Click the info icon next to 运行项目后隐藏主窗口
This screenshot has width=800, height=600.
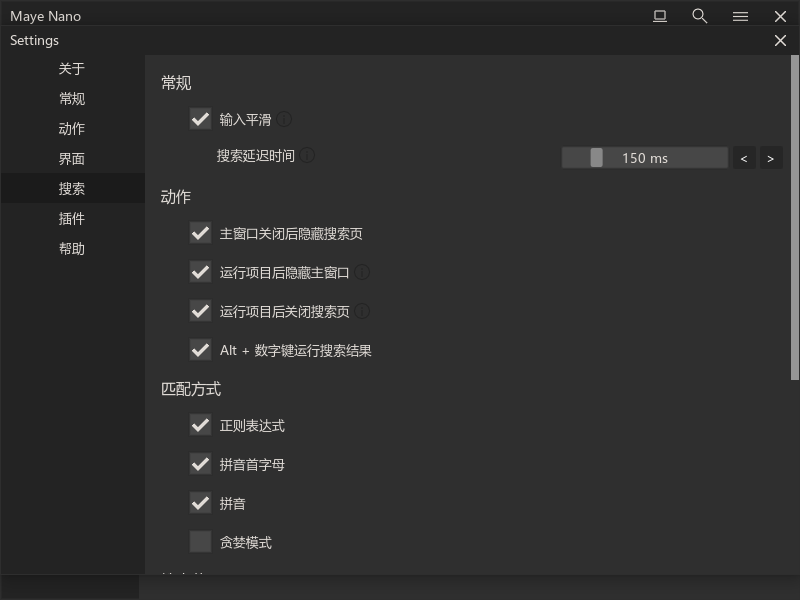[x=364, y=271]
